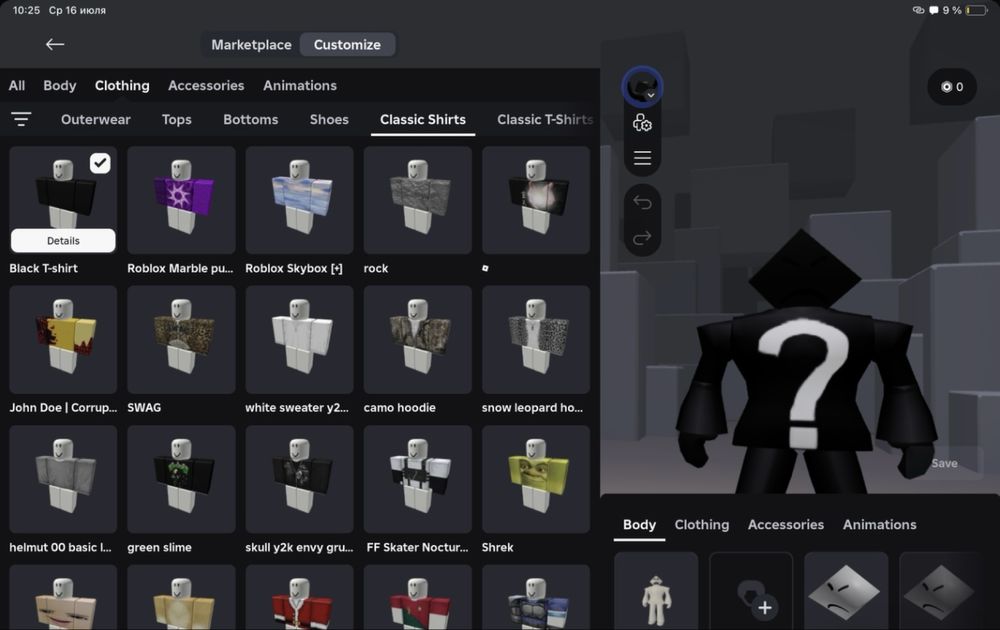Image resolution: width=1000 pixels, height=630 pixels.
Task: Open Animations tab in equipped panel
Action: click(x=879, y=524)
